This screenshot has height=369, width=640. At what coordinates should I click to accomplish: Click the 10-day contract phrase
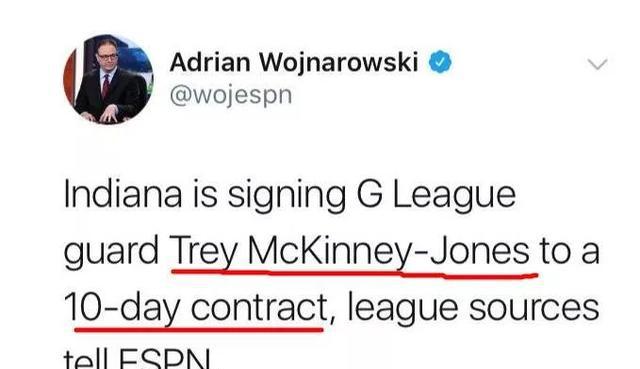coord(196,308)
